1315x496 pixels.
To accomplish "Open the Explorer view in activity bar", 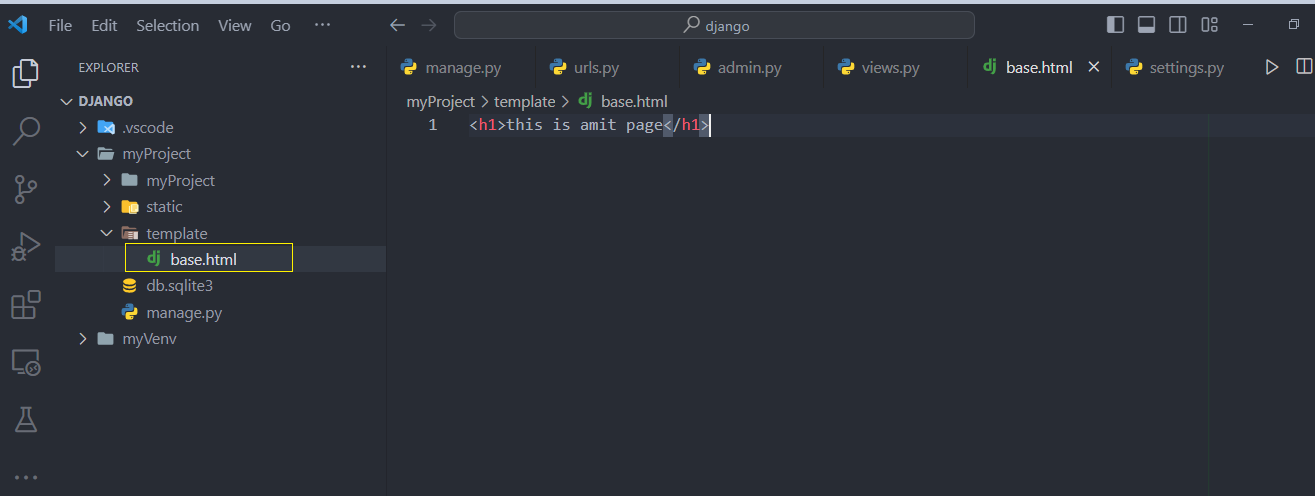I will pyautogui.click(x=26, y=73).
